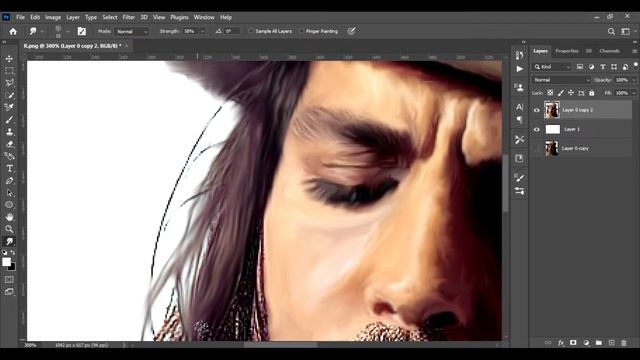Select the Brush tool in left toolbar
The image size is (640, 360).
click(x=9, y=120)
